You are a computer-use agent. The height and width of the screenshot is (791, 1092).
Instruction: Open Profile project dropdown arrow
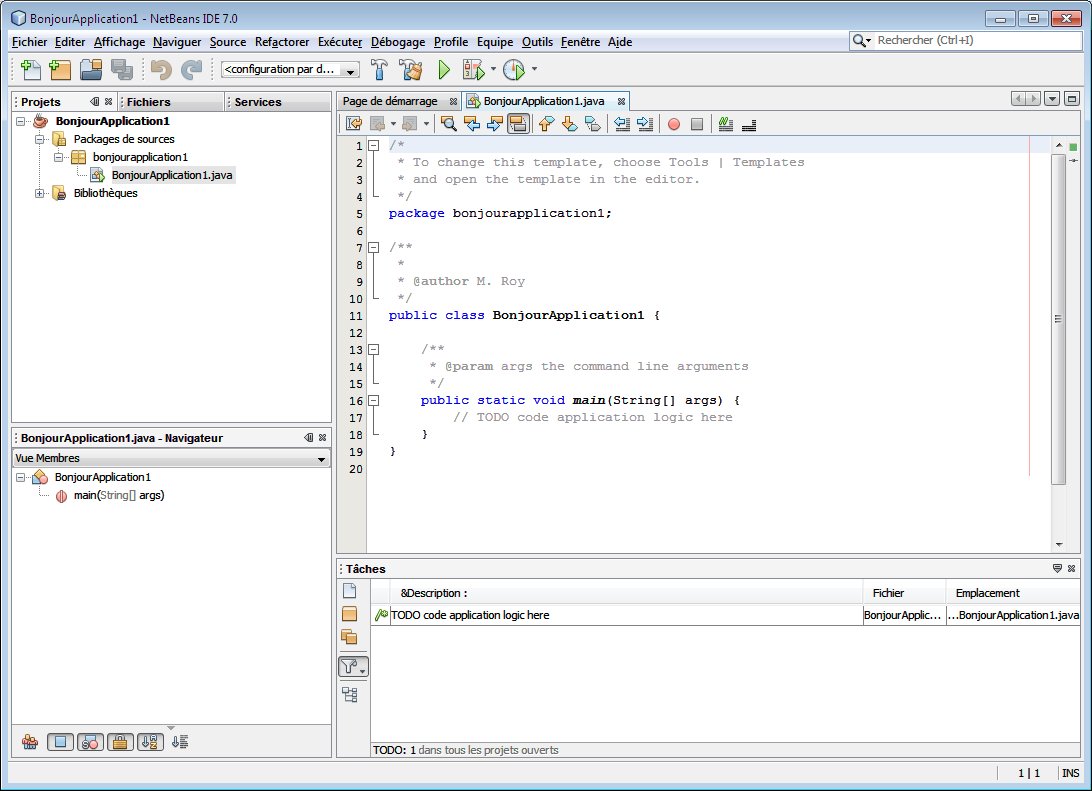coord(534,69)
